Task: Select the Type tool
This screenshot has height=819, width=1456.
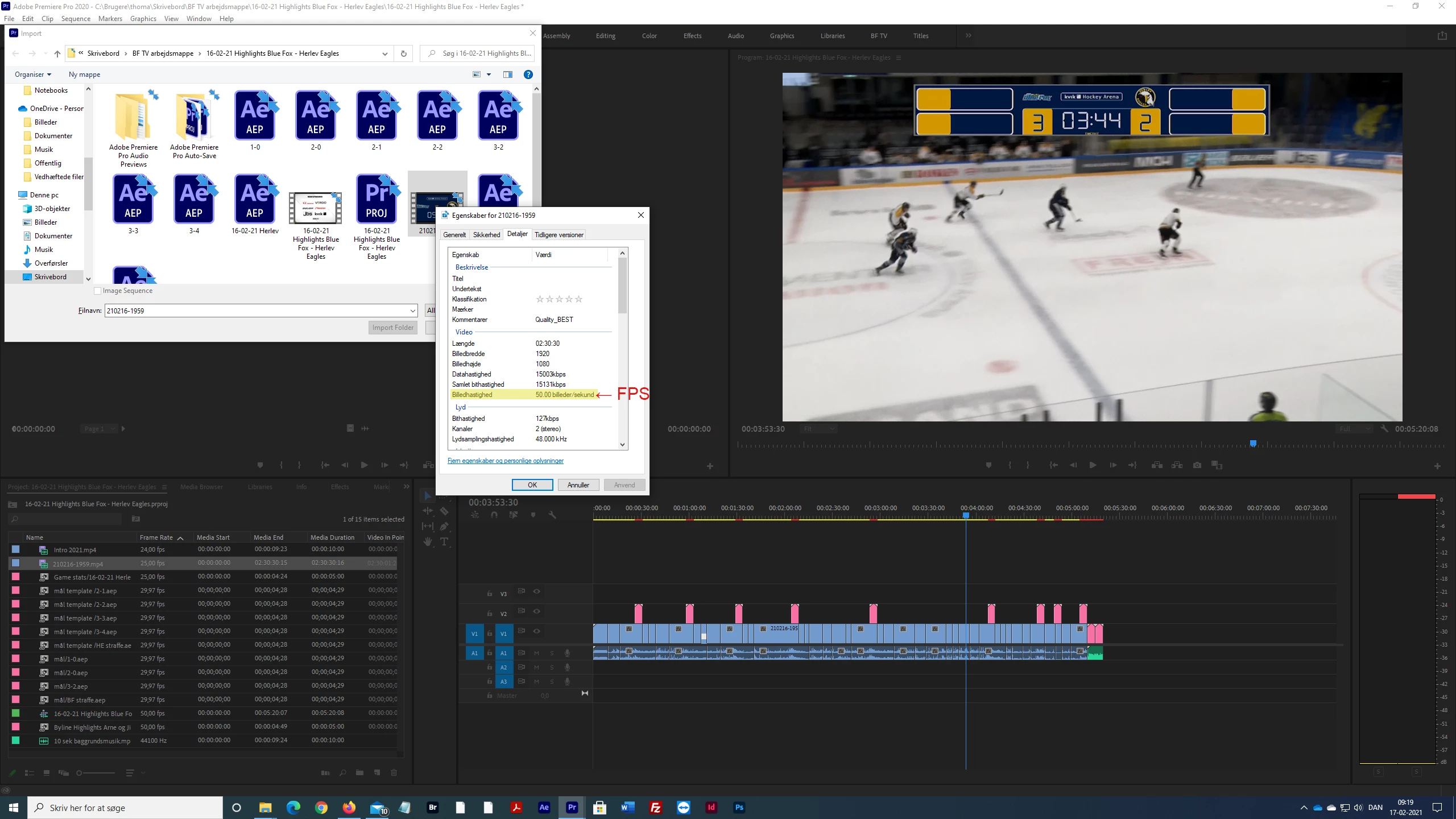Action: coord(444,541)
